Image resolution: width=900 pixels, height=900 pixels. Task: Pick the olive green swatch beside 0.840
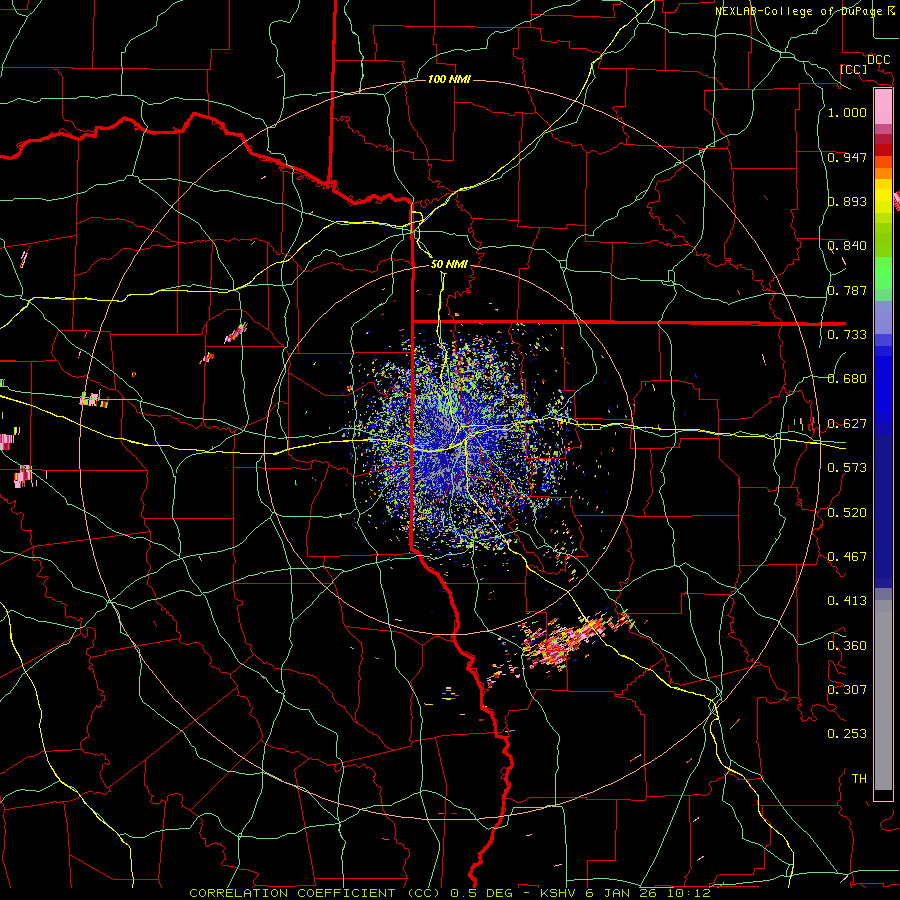point(883,241)
